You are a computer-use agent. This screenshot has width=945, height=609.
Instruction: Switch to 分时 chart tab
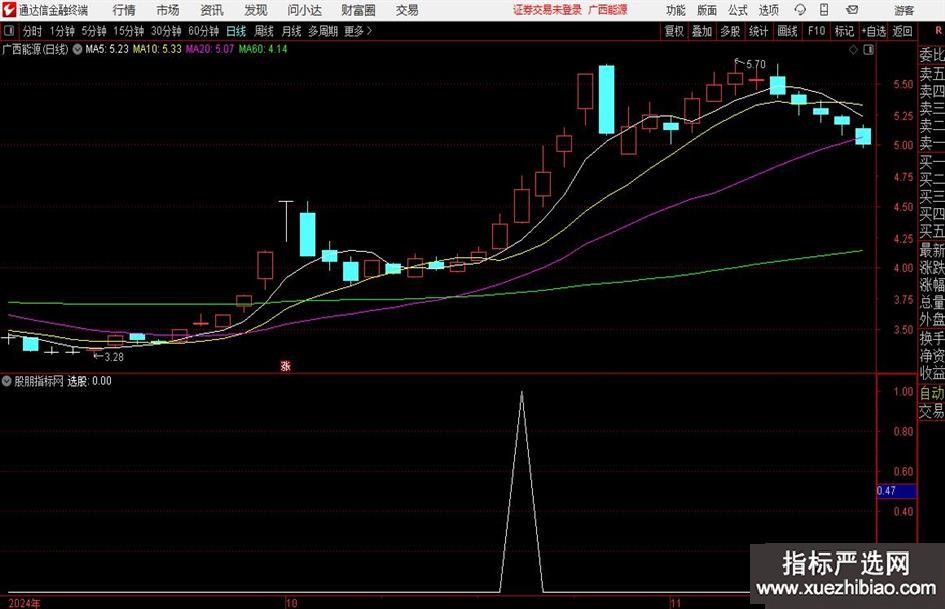coord(33,31)
